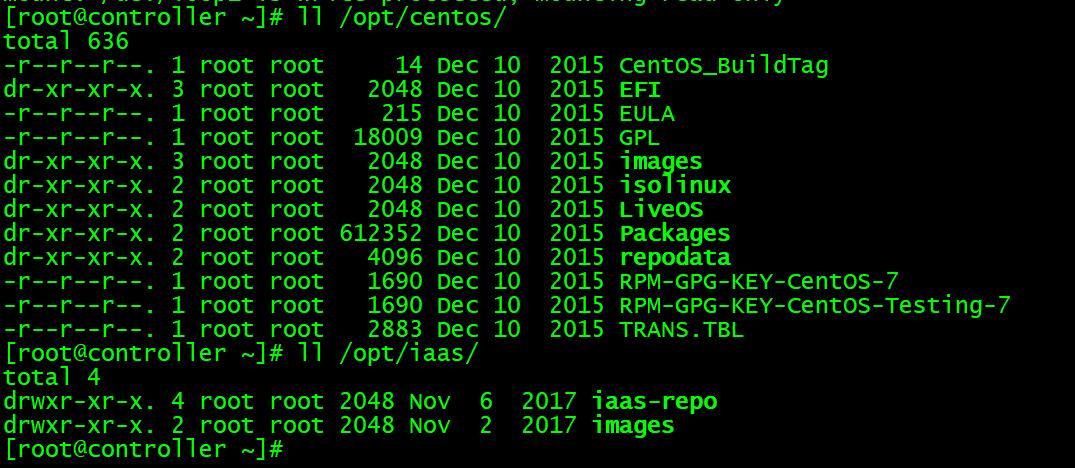Click the permissions string of Packages row
This screenshot has height=468, width=1075.
[x=80, y=234]
